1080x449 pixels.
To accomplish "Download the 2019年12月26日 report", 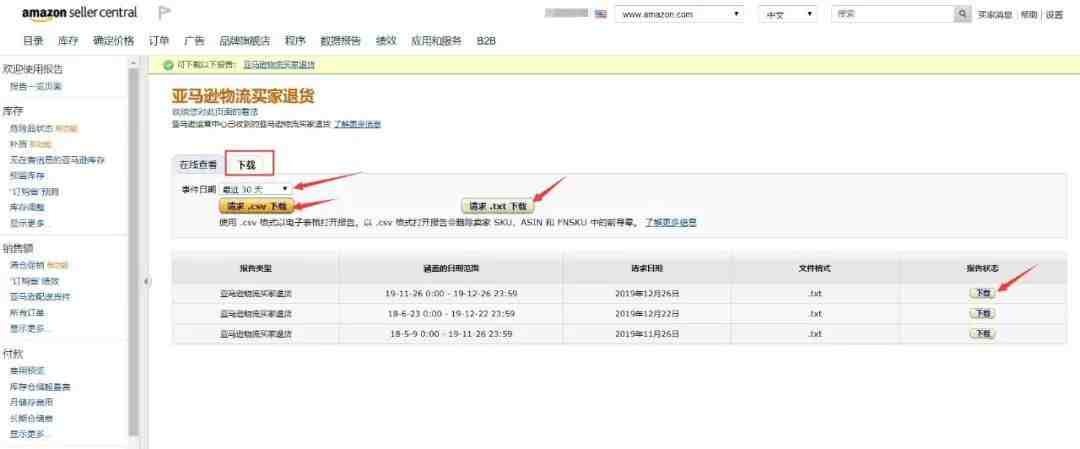I will click(982, 293).
